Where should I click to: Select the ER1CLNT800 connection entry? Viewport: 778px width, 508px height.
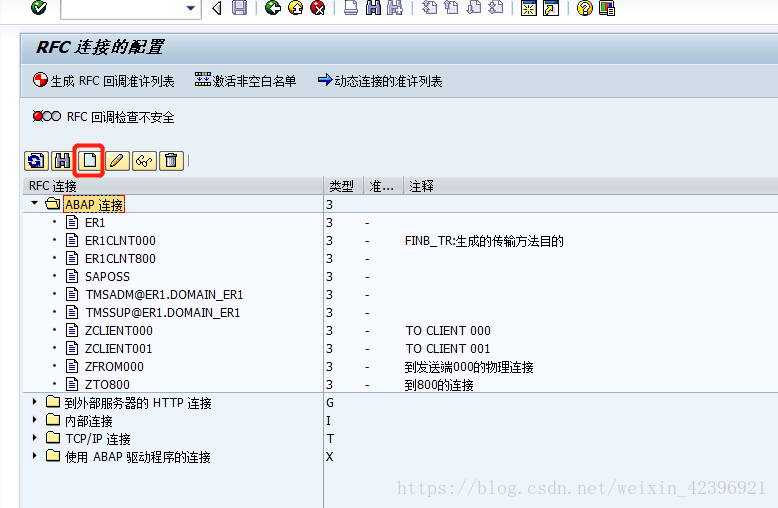tap(120, 258)
